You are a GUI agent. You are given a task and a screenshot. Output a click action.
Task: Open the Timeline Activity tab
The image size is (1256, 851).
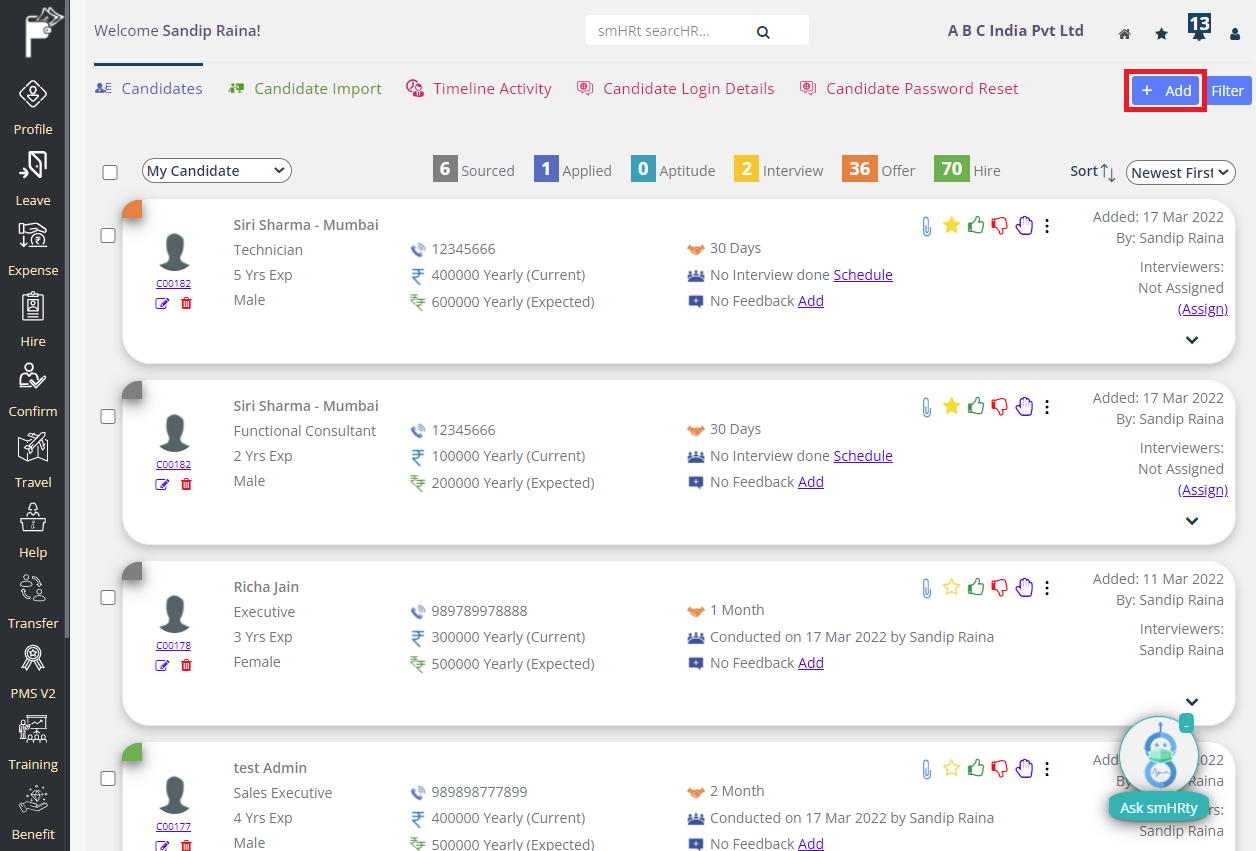pyautogui.click(x=491, y=88)
